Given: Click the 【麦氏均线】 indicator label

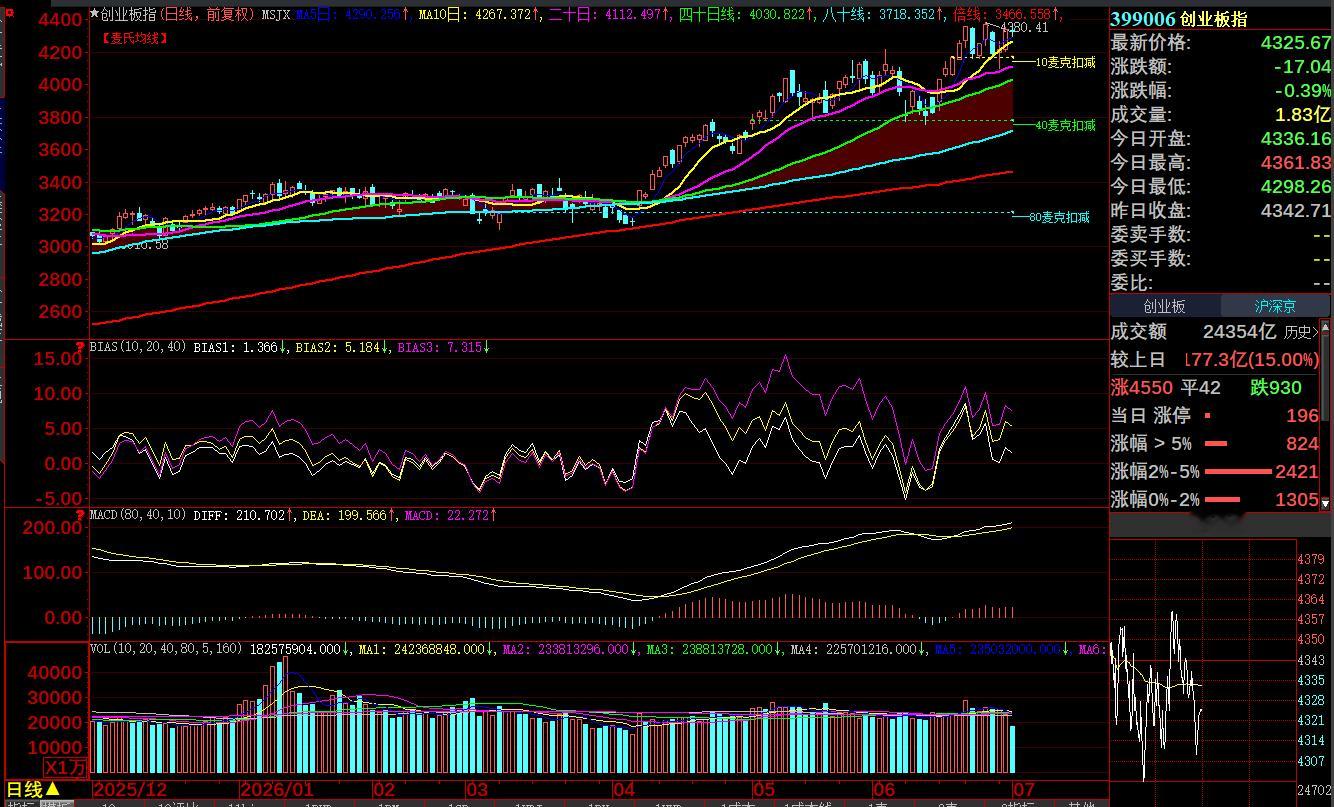Looking at the screenshot, I should (x=135, y=38).
